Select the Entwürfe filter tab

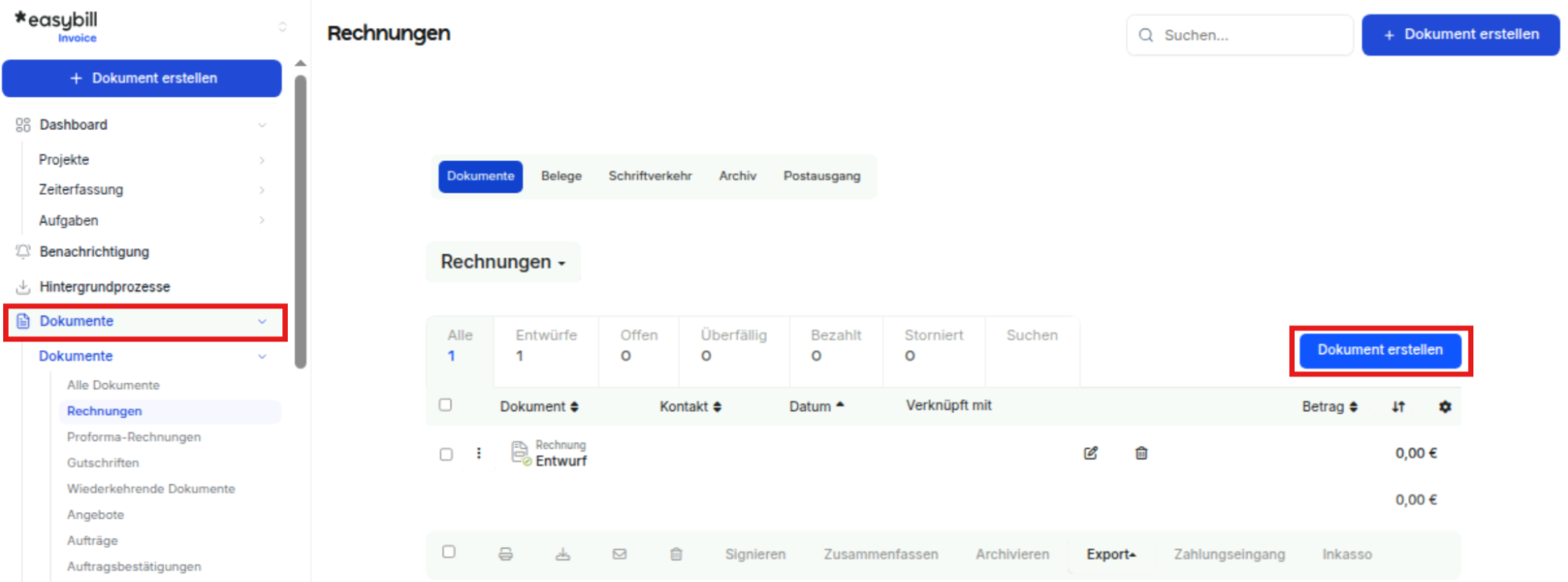(x=546, y=345)
